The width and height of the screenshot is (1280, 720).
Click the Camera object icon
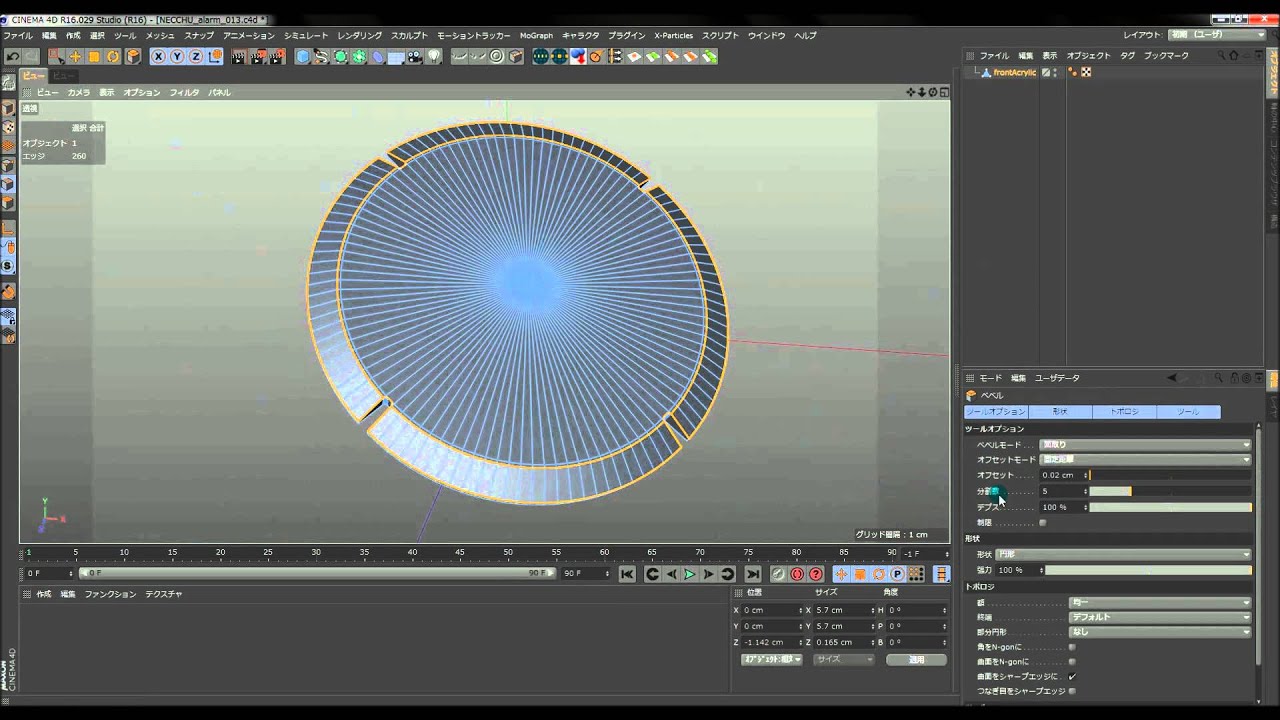pyautogui.click(x=415, y=57)
